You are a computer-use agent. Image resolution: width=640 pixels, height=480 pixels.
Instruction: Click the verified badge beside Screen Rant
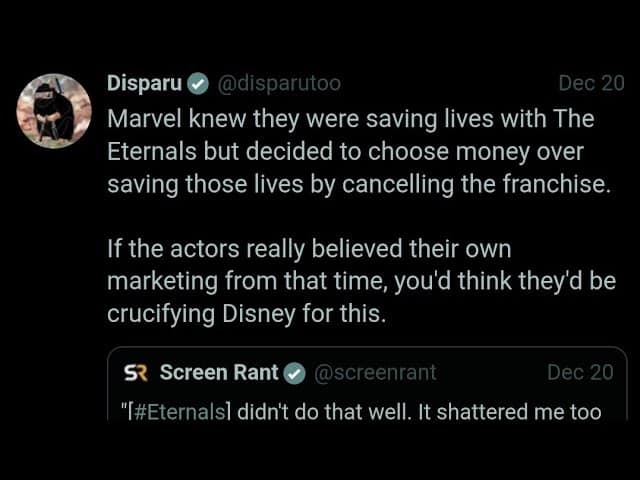point(294,373)
